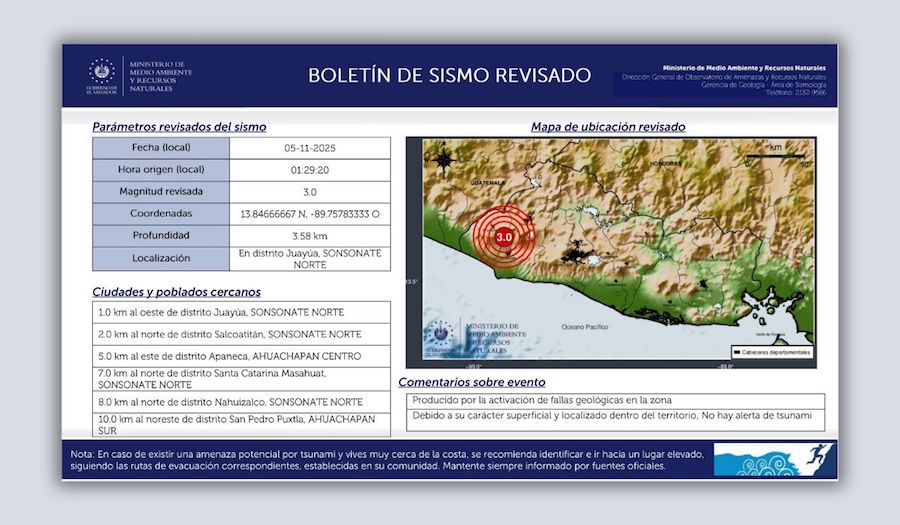Click the Apaneca, AHUACHAPAN CENTRO row
Viewport: 900px width, 525px height.
(x=242, y=356)
